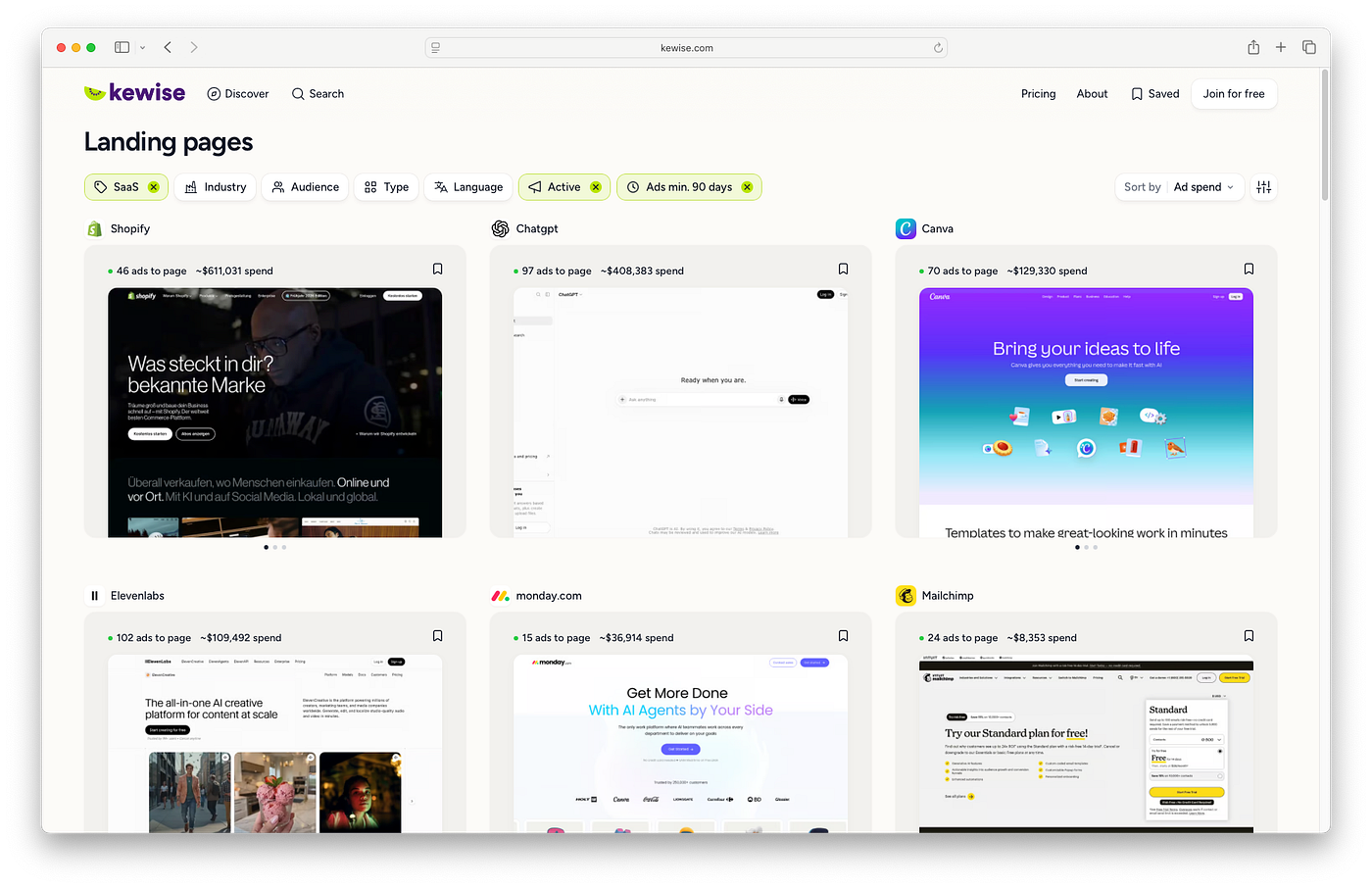Click the page-info icon in address bar
Viewport: 1372px width, 888px height.
click(436, 47)
